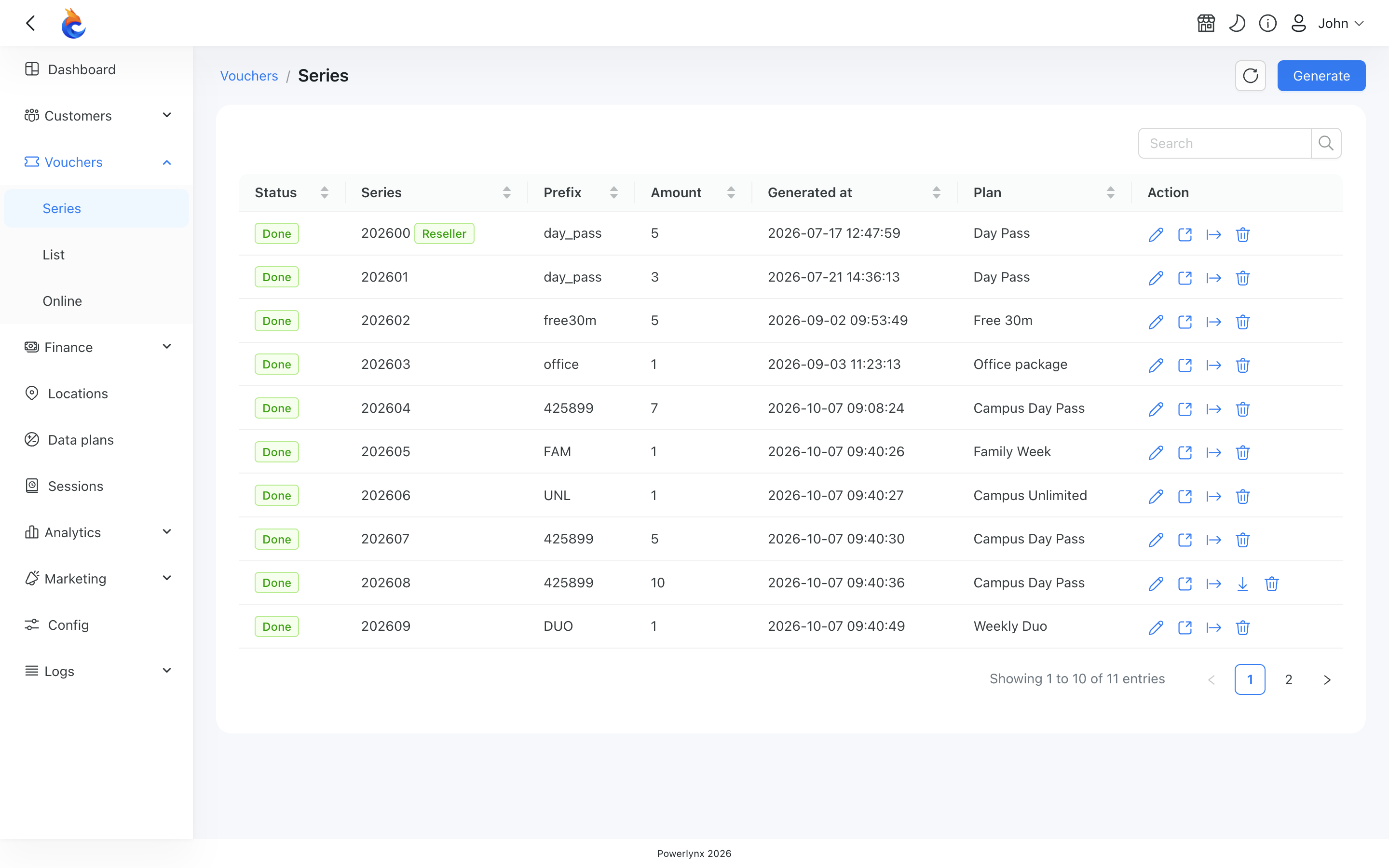Expand the Analytics sidebar menu

96,532
